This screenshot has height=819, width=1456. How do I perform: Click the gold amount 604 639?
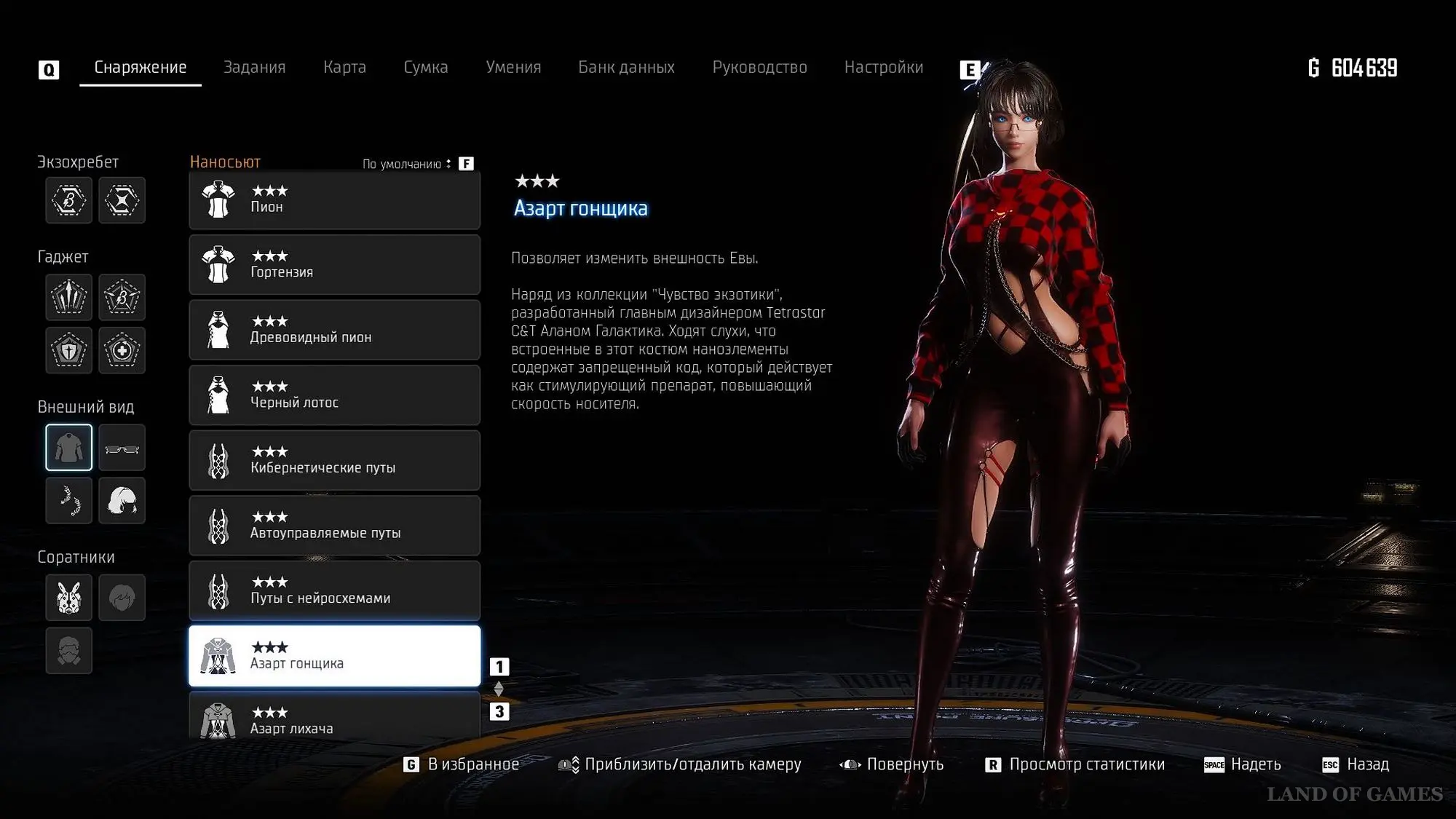(1353, 68)
